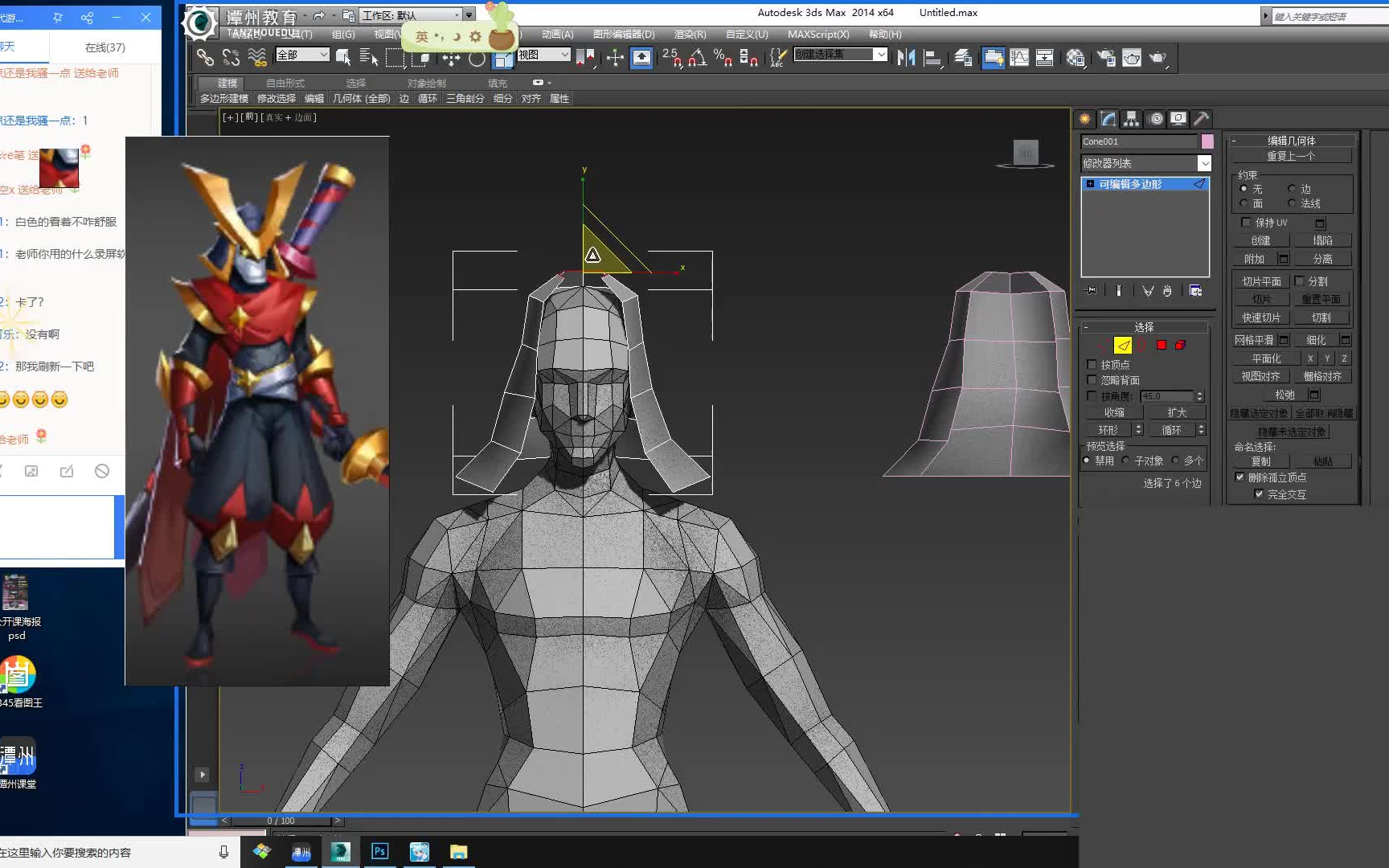Open the MAXScript(X) menu
Image resolution: width=1389 pixels, height=868 pixels.
(x=817, y=34)
